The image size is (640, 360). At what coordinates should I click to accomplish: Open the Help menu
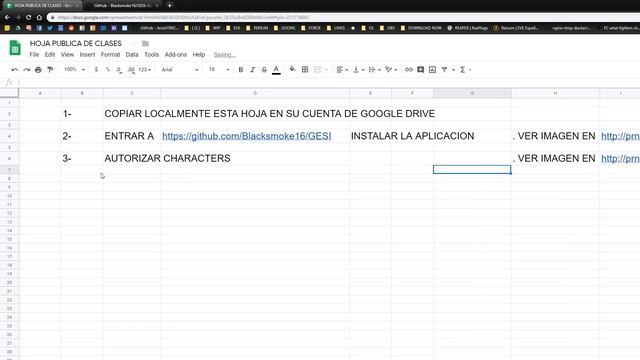(x=199, y=55)
